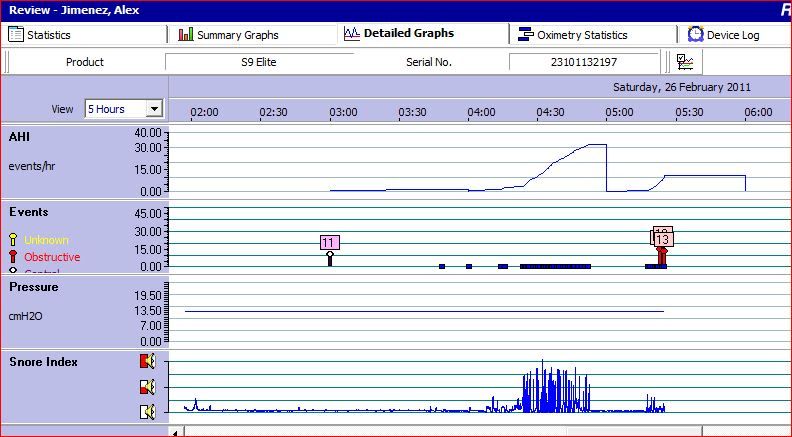Click the 04:30 time label
Screen dimensions: 792x437
[550, 112]
